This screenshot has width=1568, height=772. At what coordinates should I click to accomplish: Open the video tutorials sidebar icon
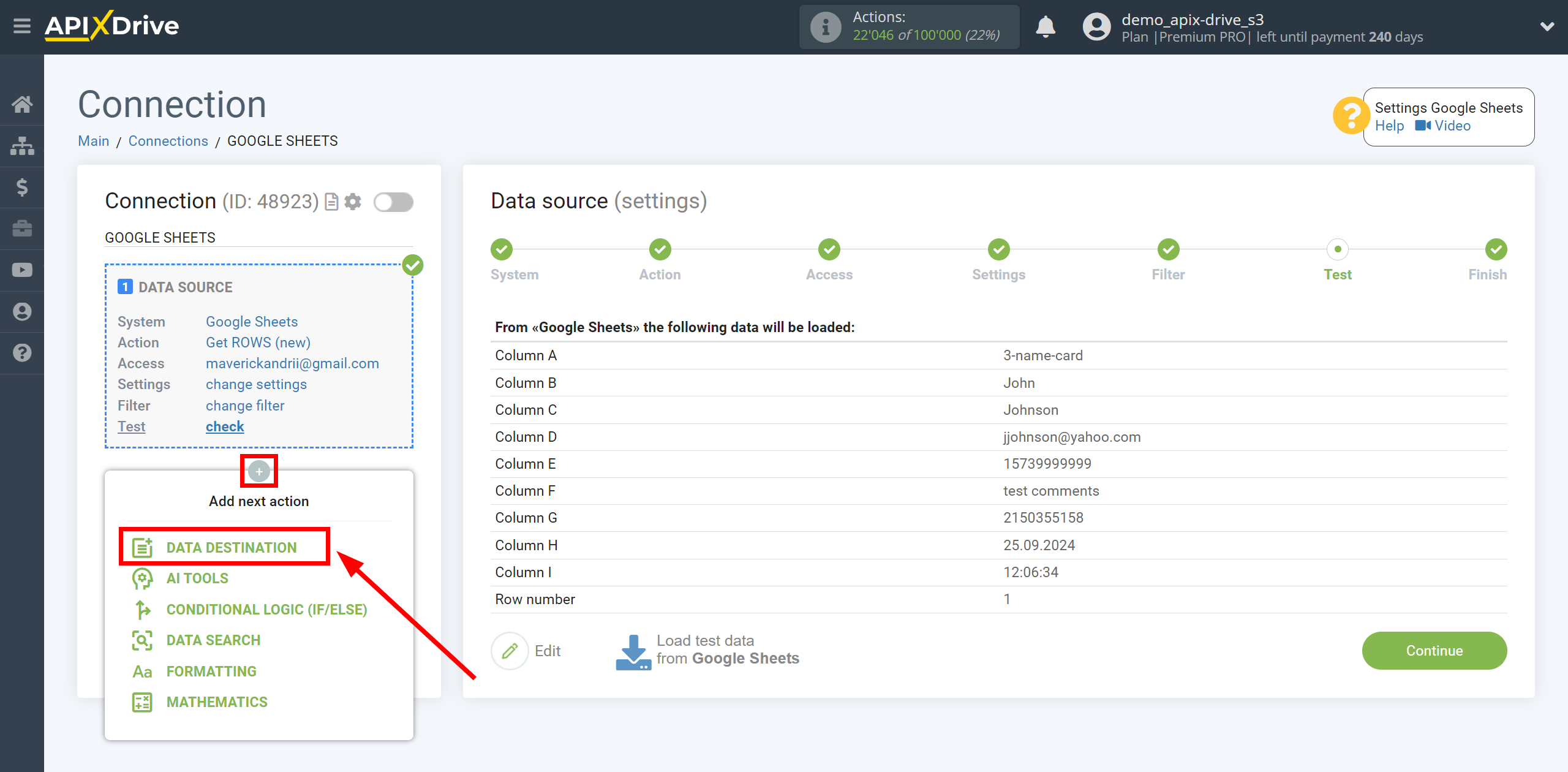coord(22,270)
